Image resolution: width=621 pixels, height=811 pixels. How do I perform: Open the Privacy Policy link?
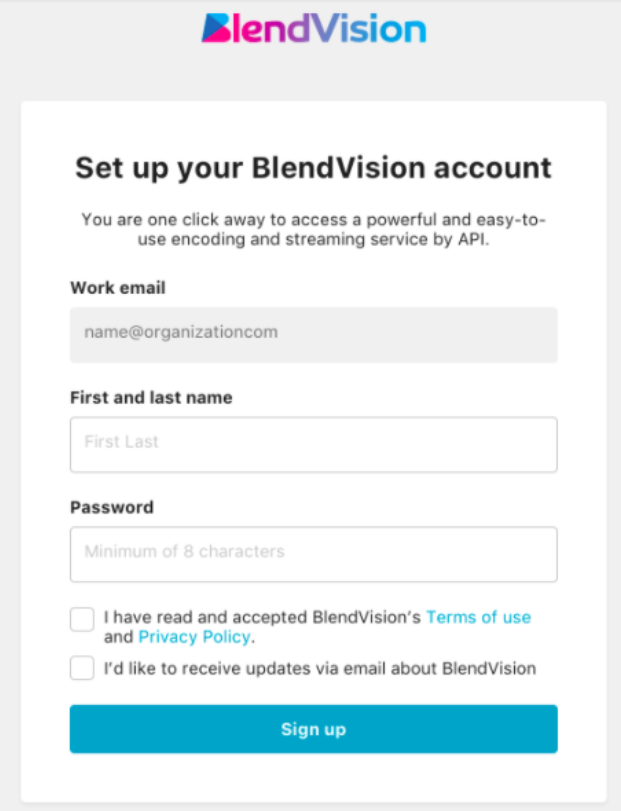coord(195,637)
